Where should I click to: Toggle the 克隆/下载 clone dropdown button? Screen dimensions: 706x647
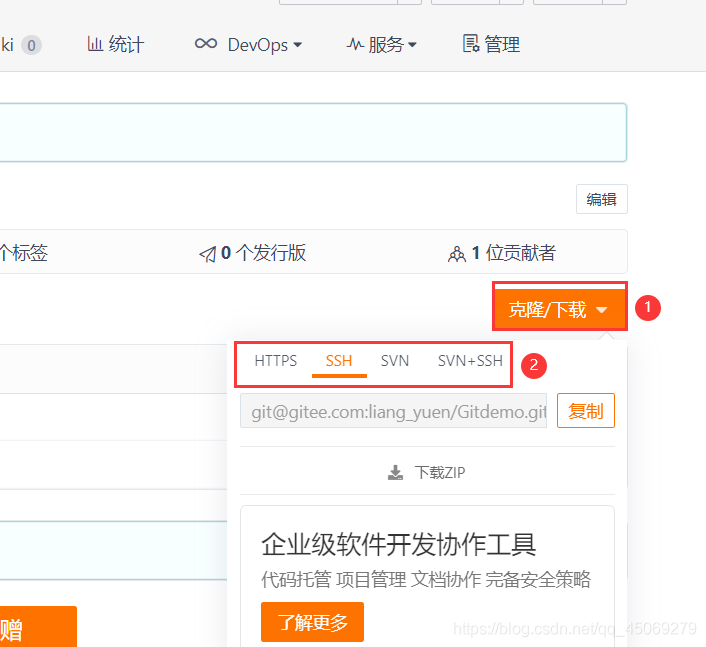point(560,309)
